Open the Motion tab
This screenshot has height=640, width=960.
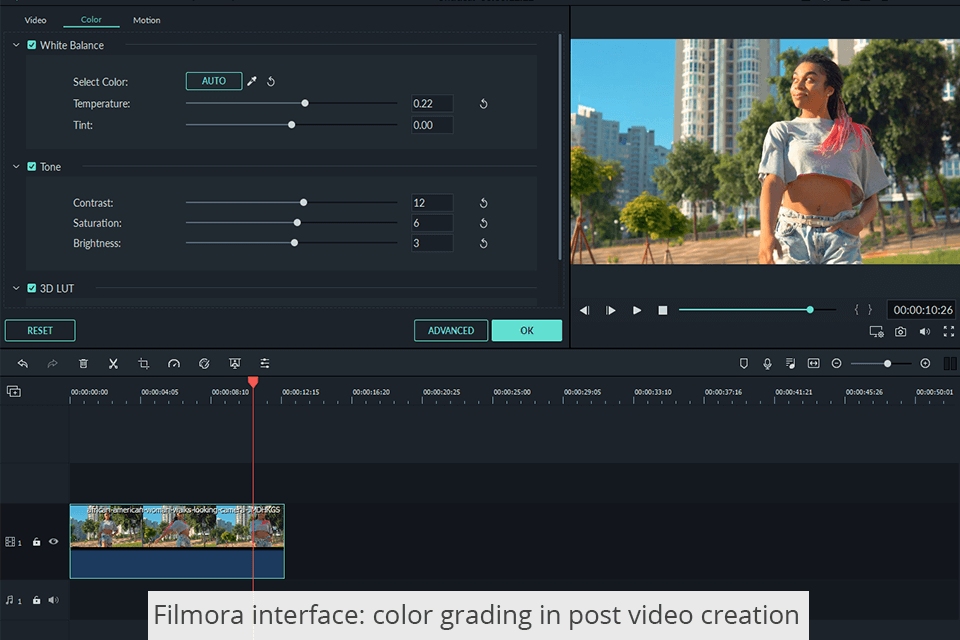point(146,20)
